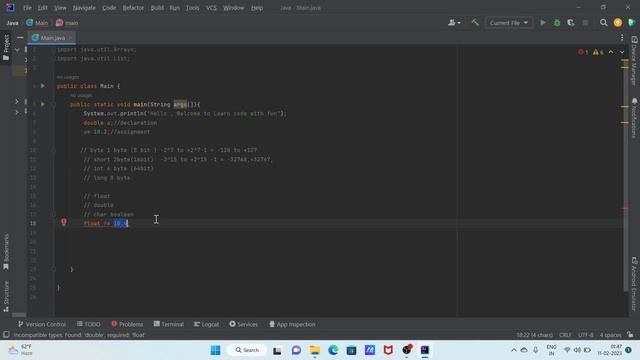This screenshot has height=360, width=640.
Task: Close the Main.java editor tab
Action: 71,38
